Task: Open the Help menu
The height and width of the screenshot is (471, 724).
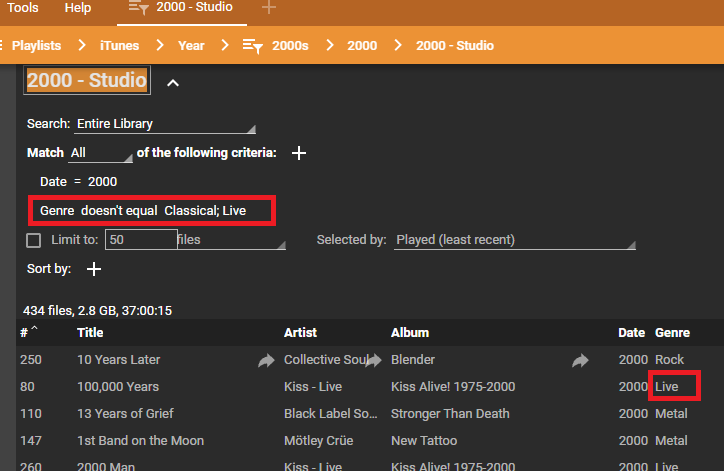Action: point(78,8)
